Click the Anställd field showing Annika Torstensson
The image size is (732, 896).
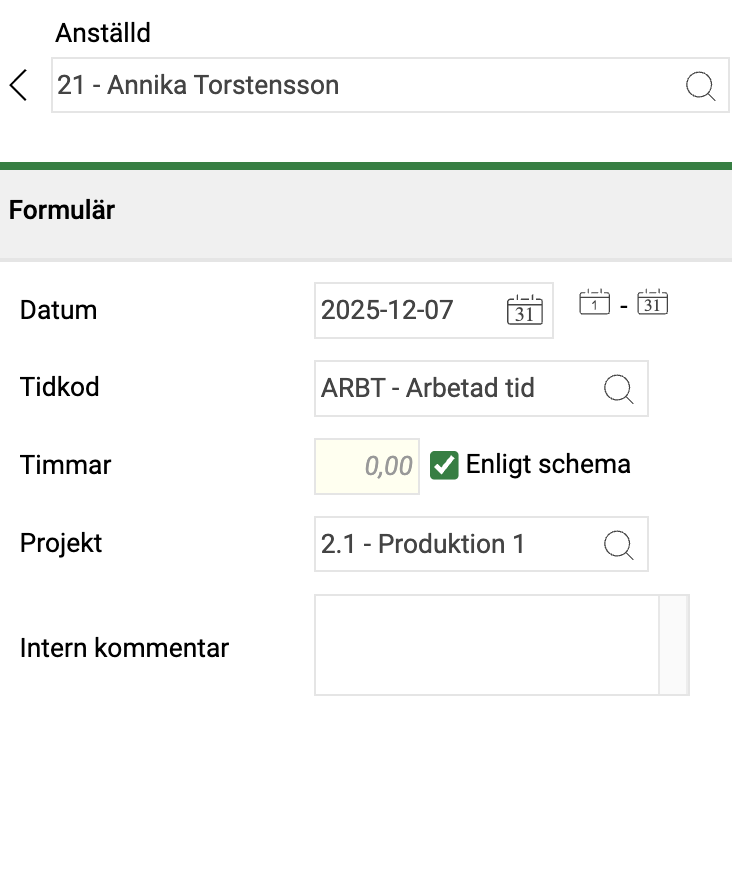[x=360, y=86]
